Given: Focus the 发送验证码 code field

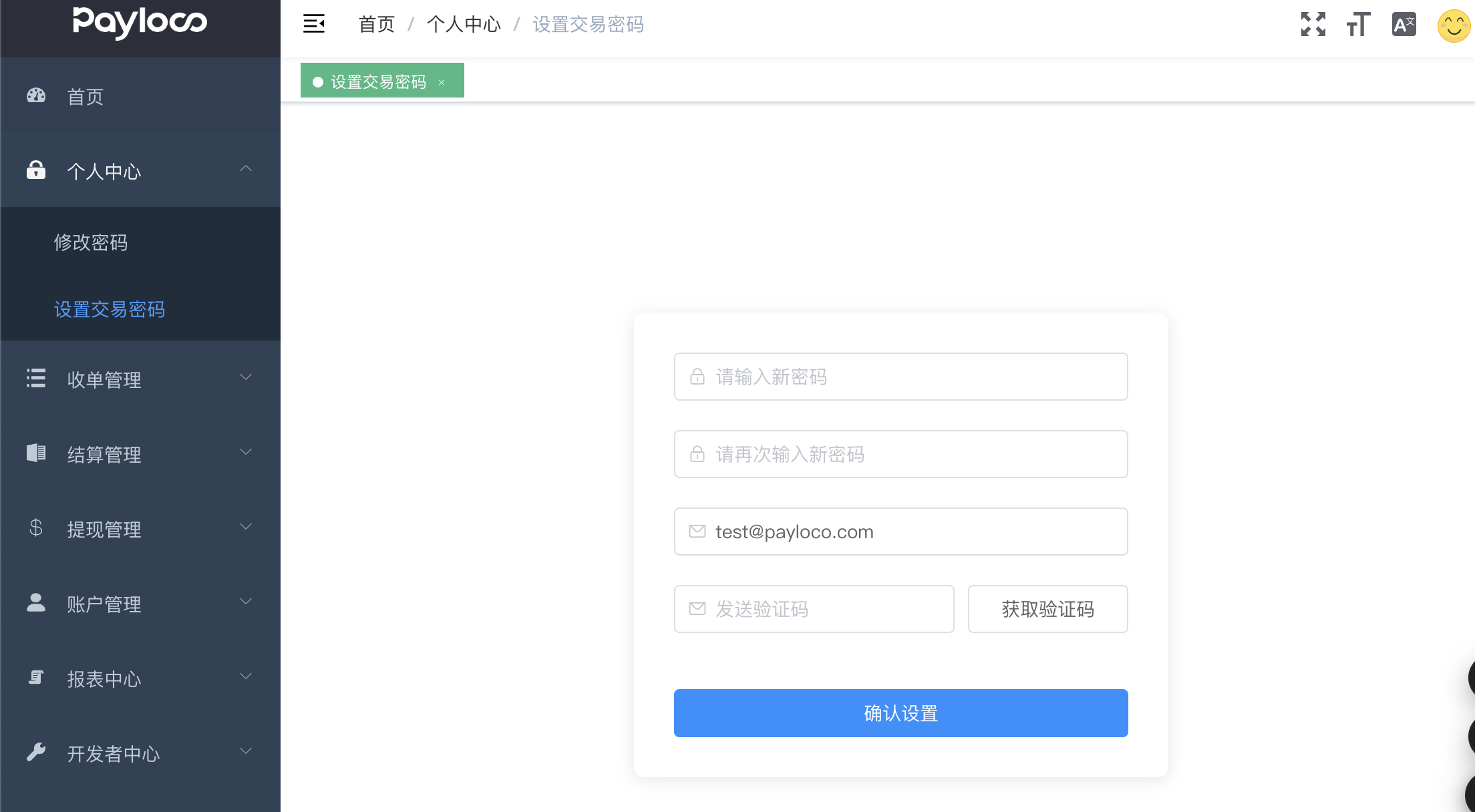Looking at the screenshot, I should (x=814, y=609).
